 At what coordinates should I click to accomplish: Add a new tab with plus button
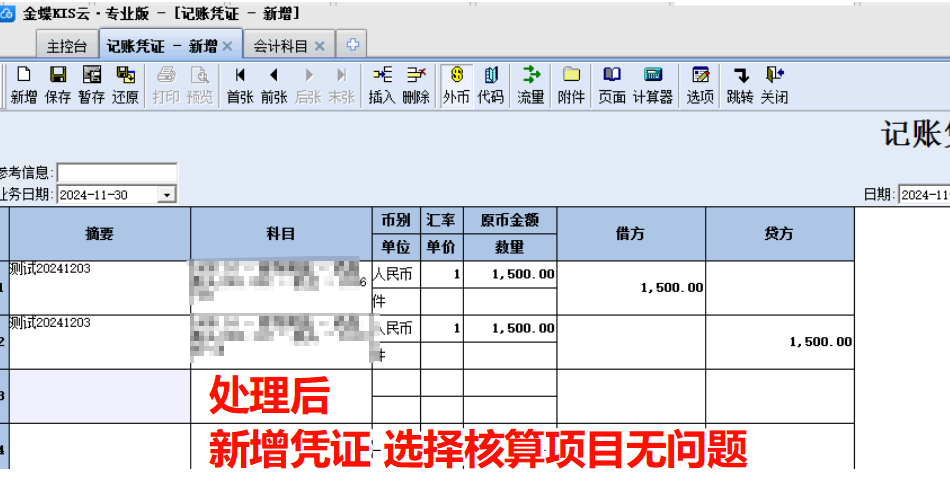(352, 45)
